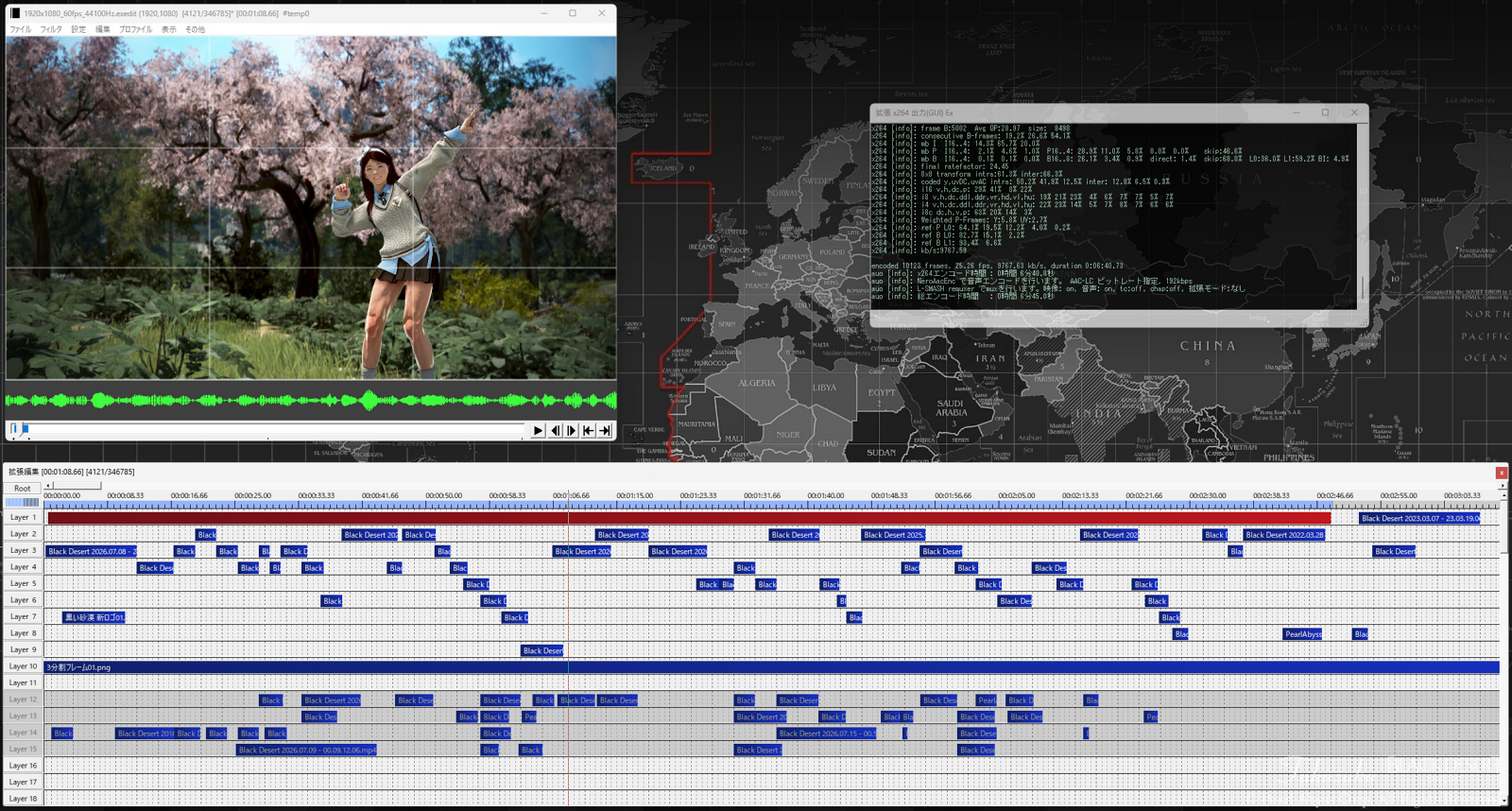Select the 'Black Desert 2026.07.08' clip on Layer 3
The height and width of the screenshot is (811, 1512).
point(92,551)
